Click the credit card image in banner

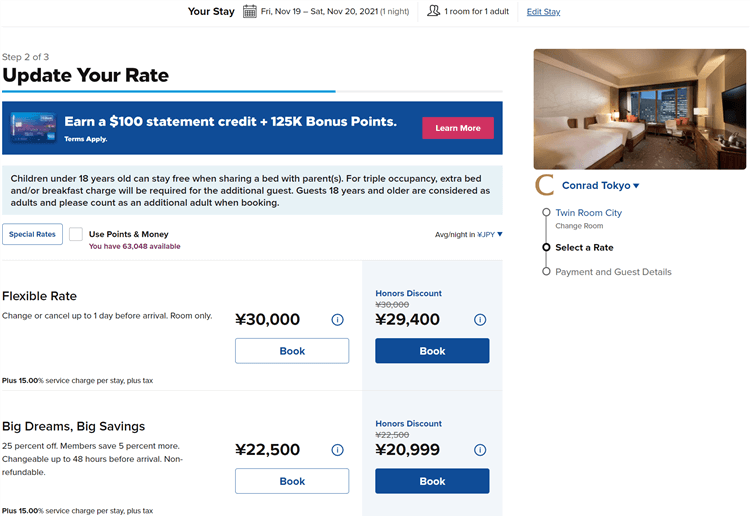(x=32, y=127)
